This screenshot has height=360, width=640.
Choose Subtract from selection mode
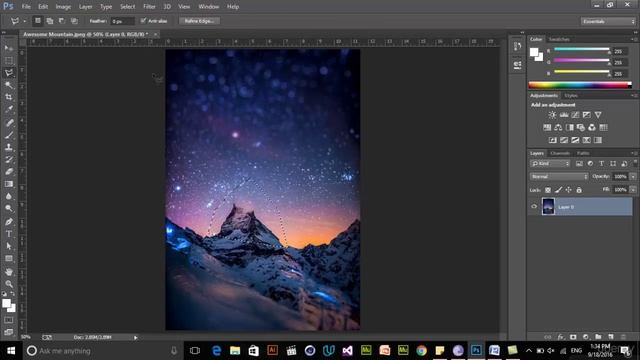62,21
